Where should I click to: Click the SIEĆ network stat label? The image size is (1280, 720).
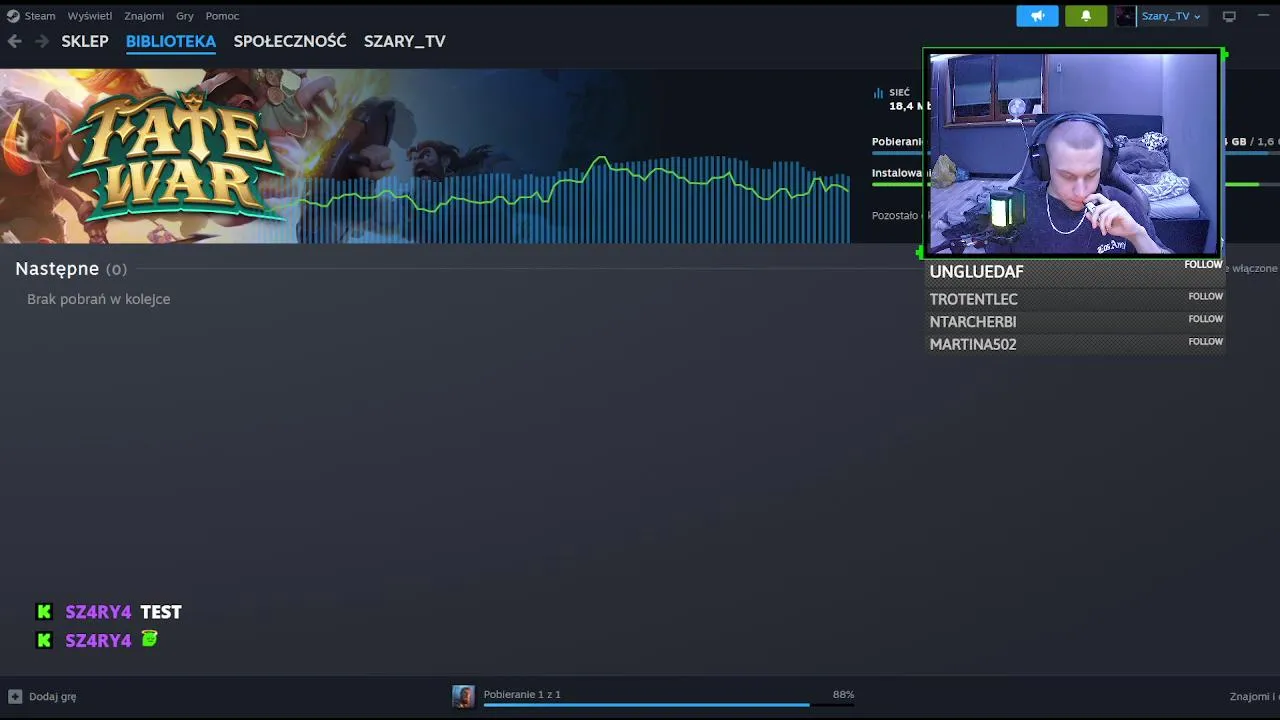point(899,93)
